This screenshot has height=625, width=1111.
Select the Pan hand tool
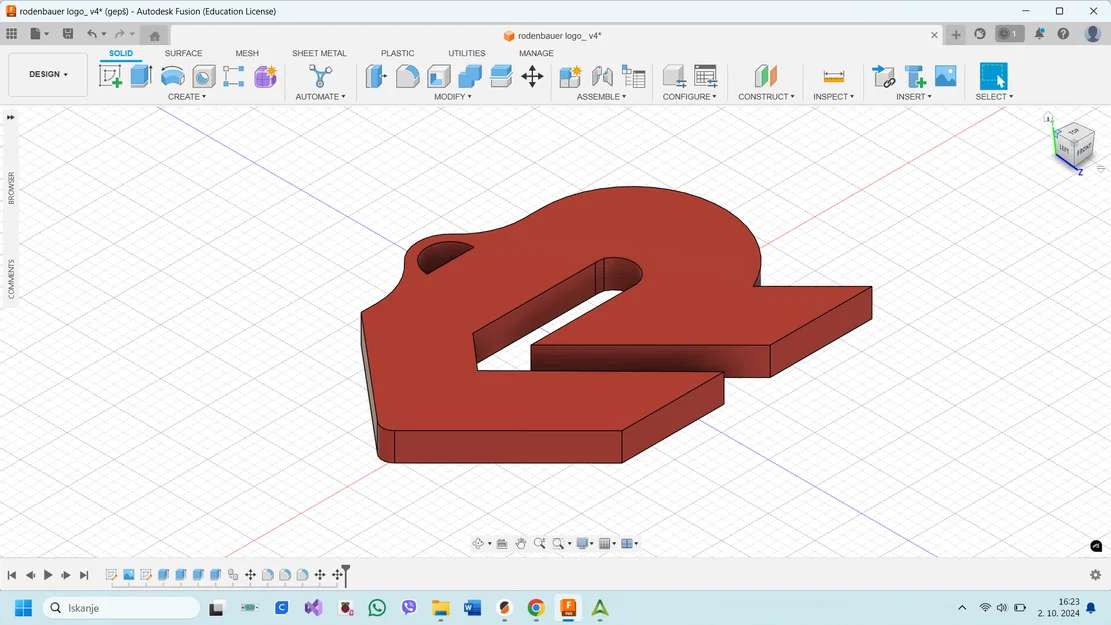pos(521,544)
